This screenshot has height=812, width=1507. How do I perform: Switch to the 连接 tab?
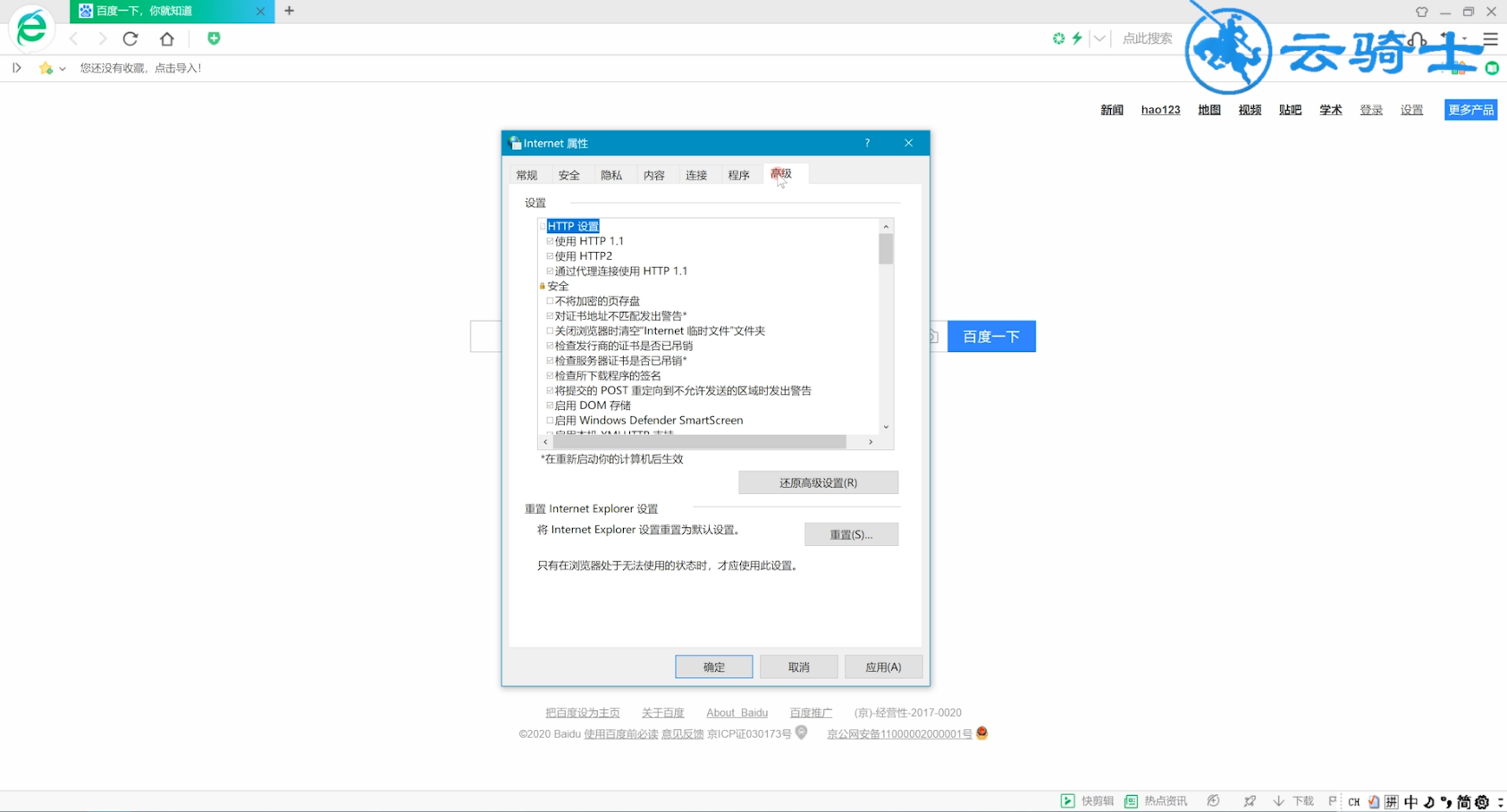(696, 175)
